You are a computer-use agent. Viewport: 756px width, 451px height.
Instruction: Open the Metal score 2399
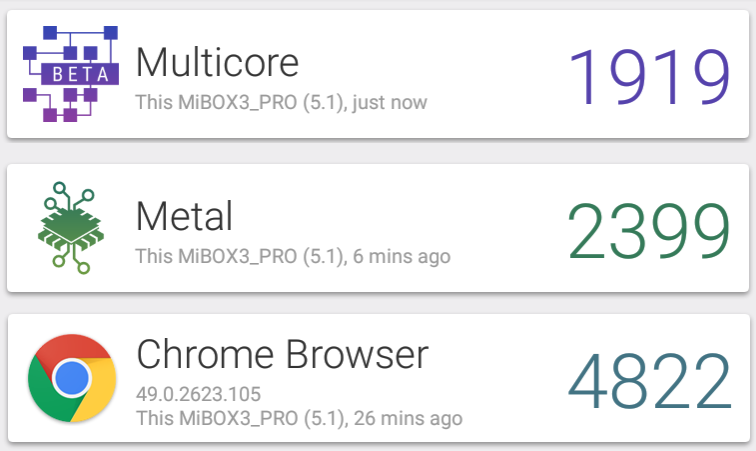648,230
